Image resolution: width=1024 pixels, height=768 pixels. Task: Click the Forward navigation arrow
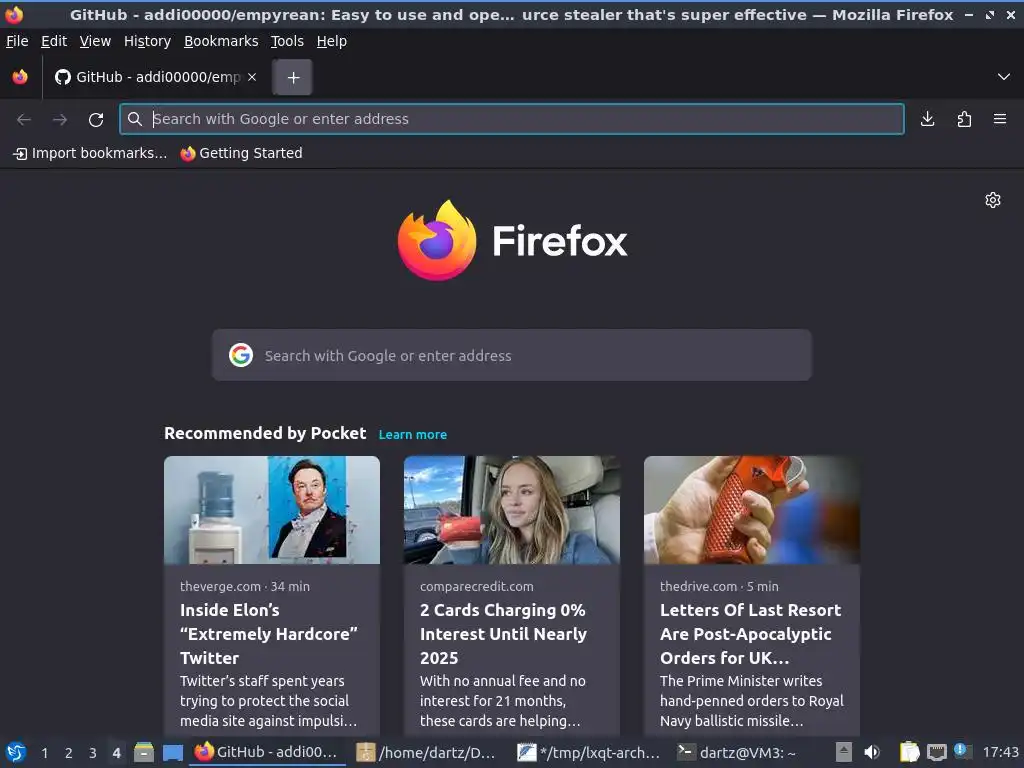pos(60,120)
